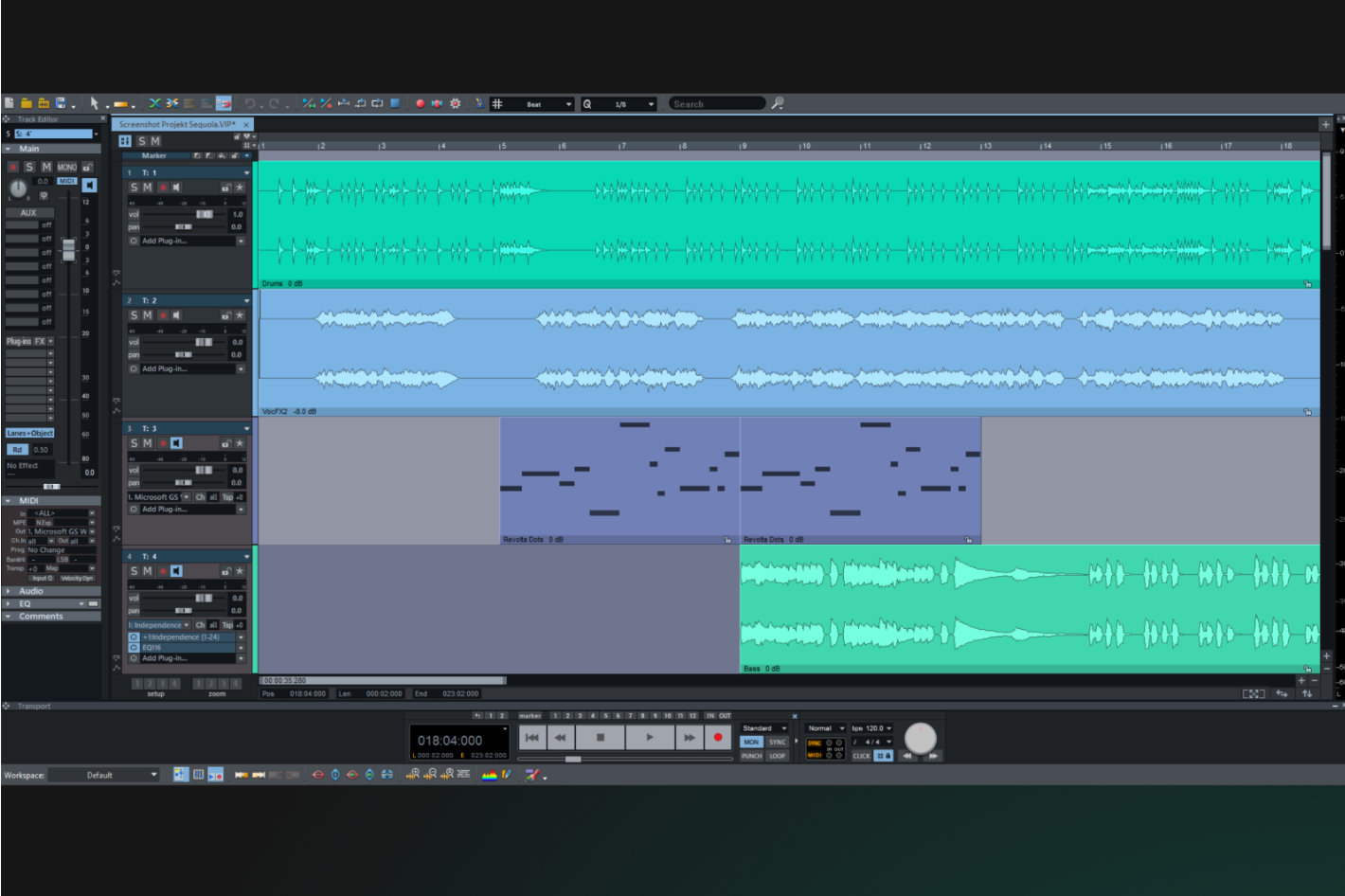
Task: Enable PUNCH mode in transport
Action: (751, 756)
